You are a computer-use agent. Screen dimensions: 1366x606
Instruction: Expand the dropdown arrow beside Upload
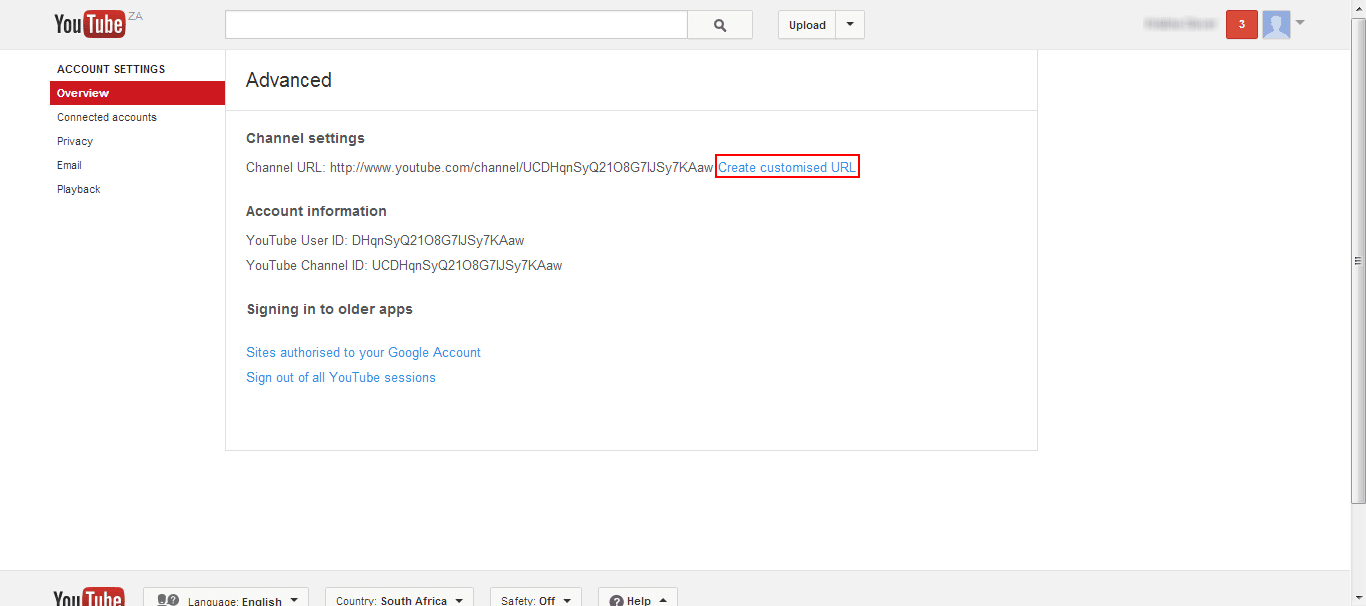tap(850, 25)
